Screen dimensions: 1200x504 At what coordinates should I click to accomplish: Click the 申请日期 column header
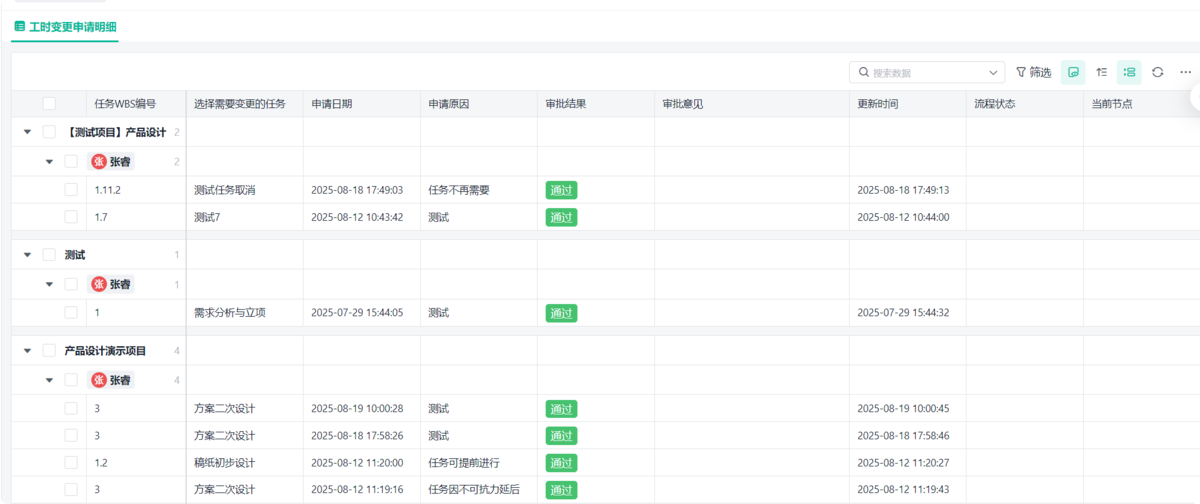click(x=361, y=103)
